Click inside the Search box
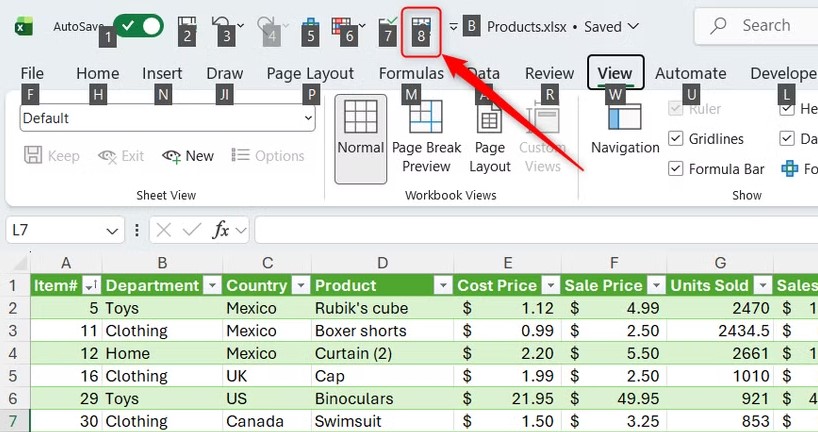The height and width of the screenshot is (432, 818). click(756, 25)
